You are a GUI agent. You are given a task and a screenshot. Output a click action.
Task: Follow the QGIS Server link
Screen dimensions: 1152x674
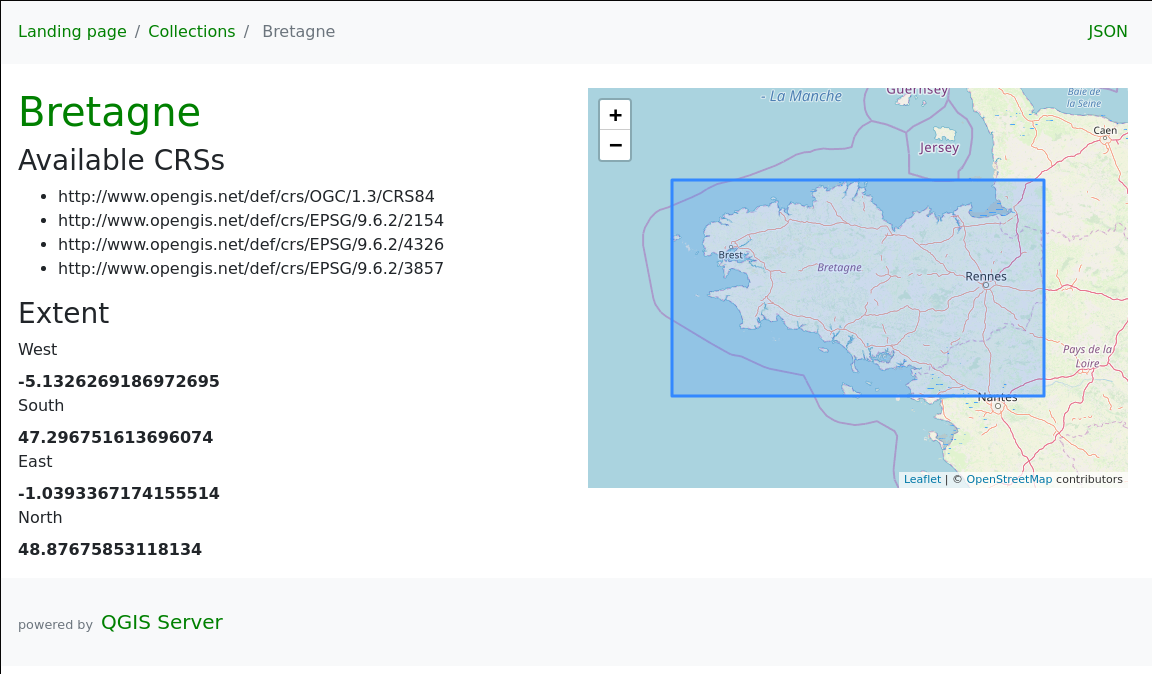[x=162, y=623]
